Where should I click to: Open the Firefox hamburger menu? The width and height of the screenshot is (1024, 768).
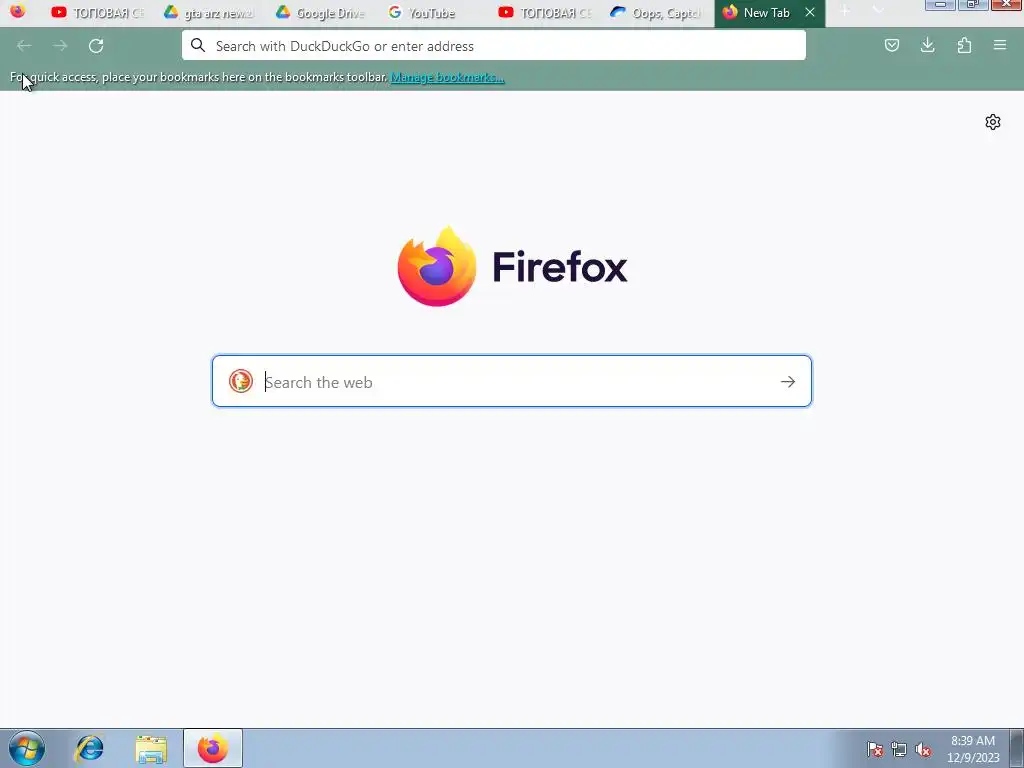tap(1000, 45)
